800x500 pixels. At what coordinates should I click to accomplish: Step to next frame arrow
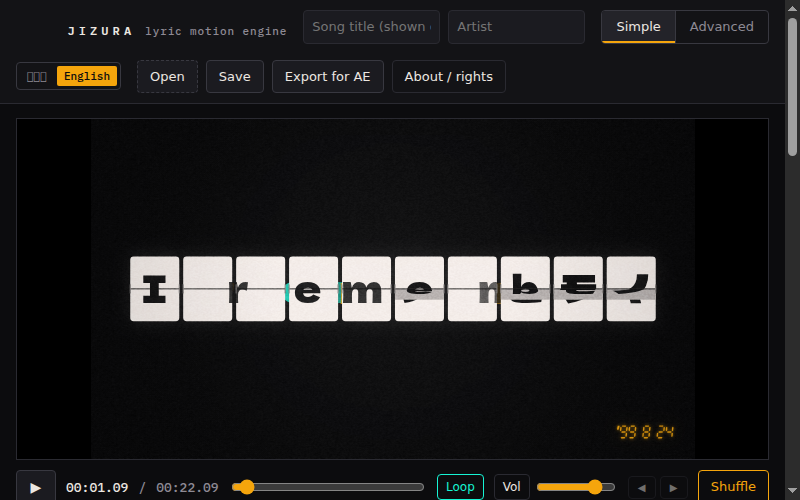point(673,488)
